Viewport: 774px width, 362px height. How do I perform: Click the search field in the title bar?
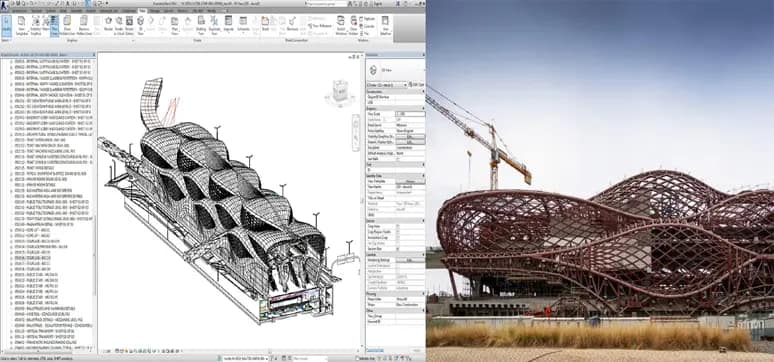point(326,3)
